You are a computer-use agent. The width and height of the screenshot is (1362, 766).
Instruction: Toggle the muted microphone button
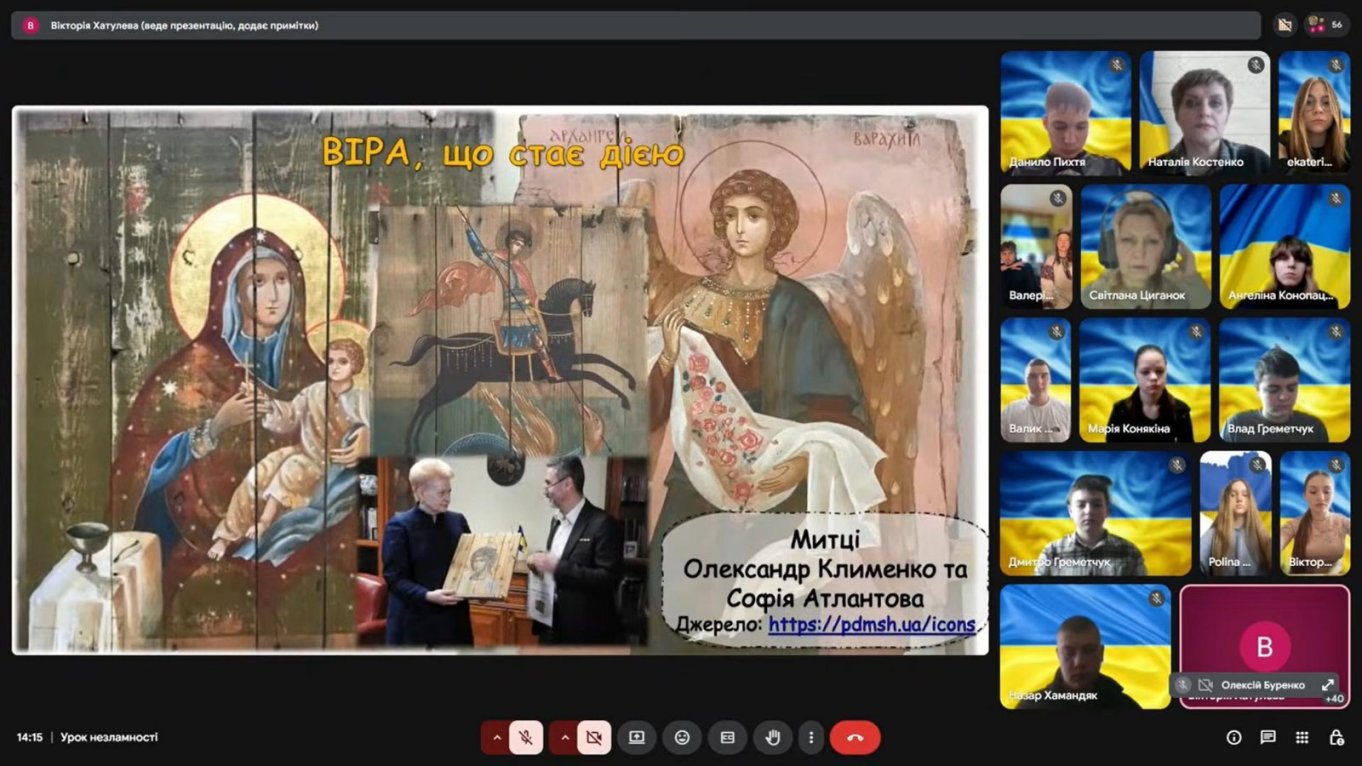526,738
